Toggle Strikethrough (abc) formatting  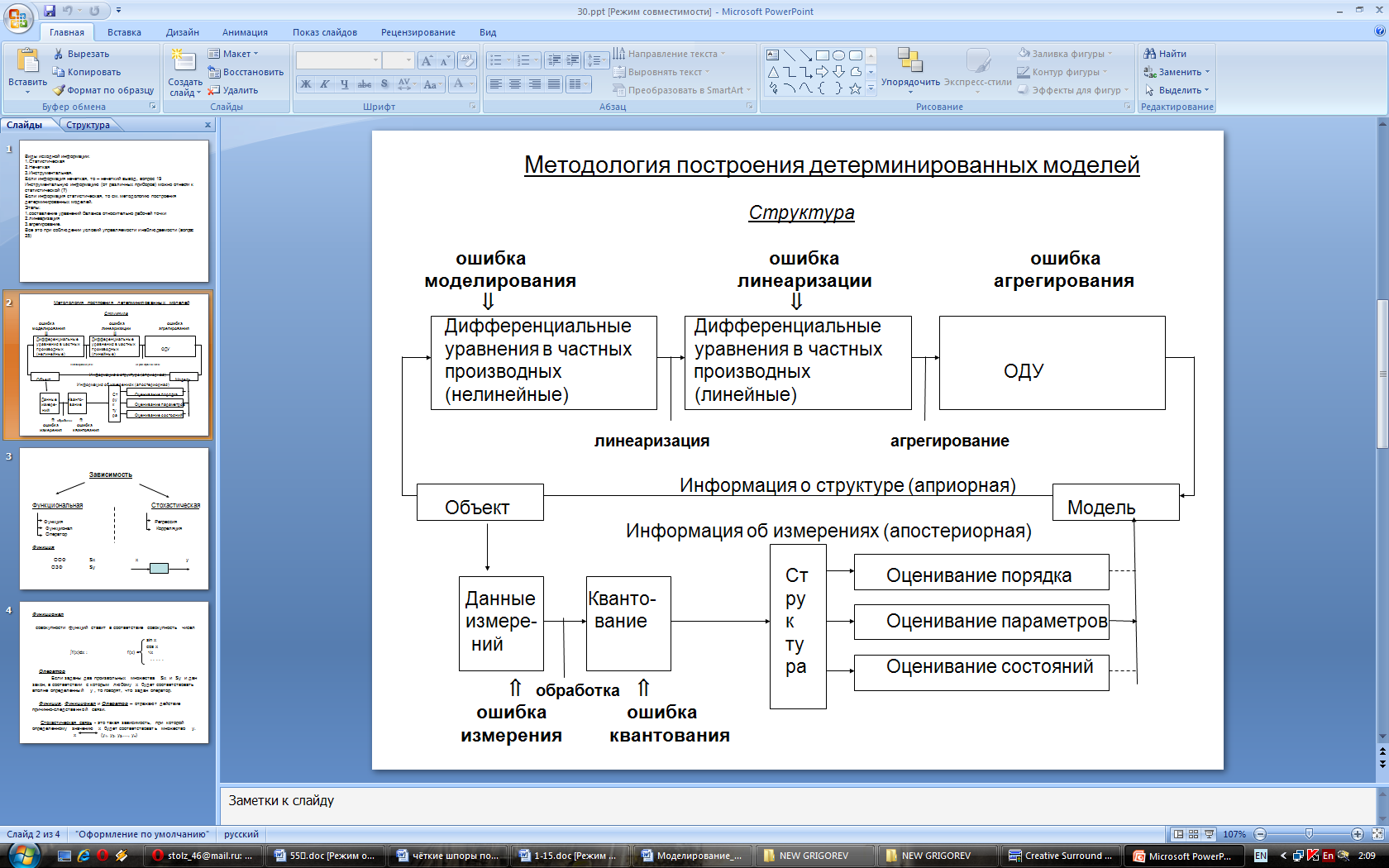tap(365, 84)
